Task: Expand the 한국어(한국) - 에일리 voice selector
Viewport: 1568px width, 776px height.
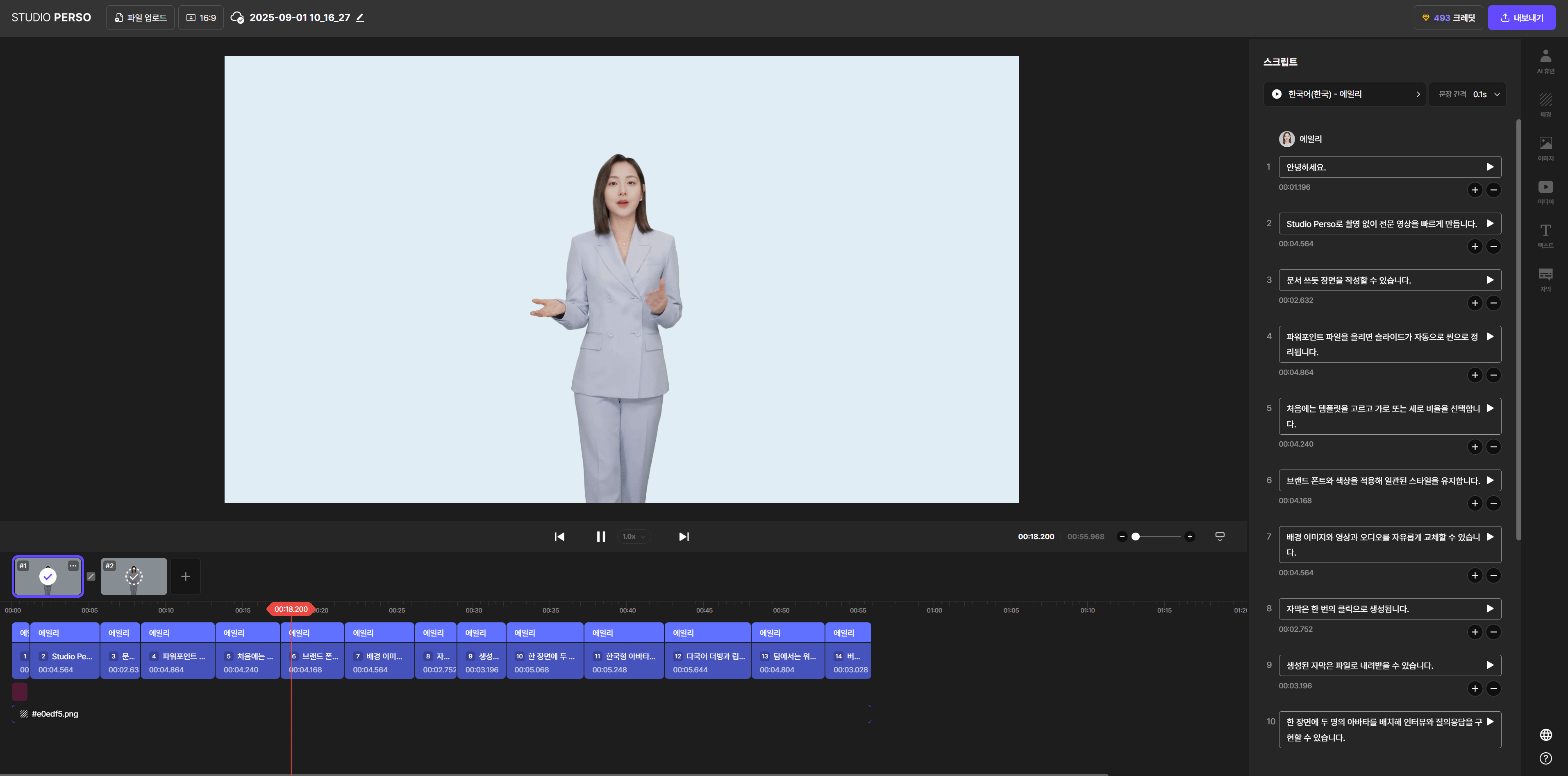Action: 1344,94
